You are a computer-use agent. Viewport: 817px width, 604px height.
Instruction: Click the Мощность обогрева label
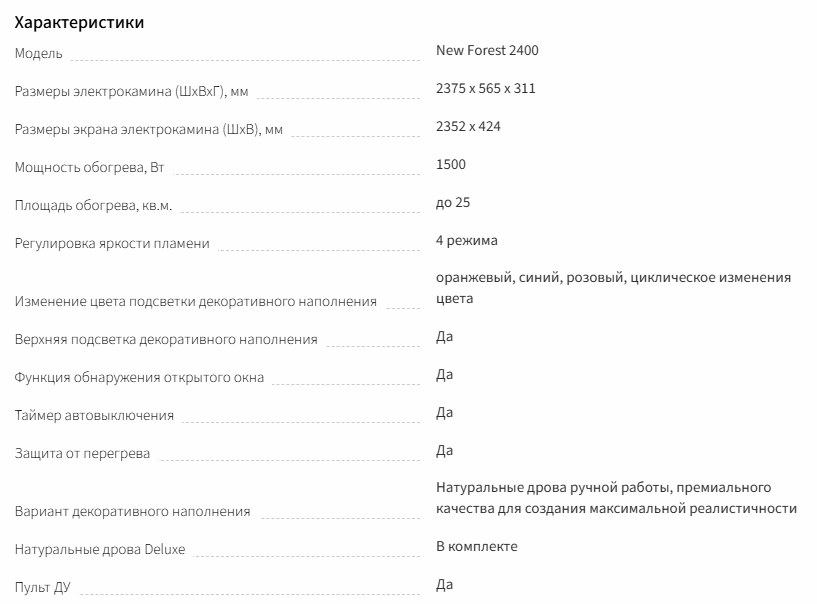89,168
